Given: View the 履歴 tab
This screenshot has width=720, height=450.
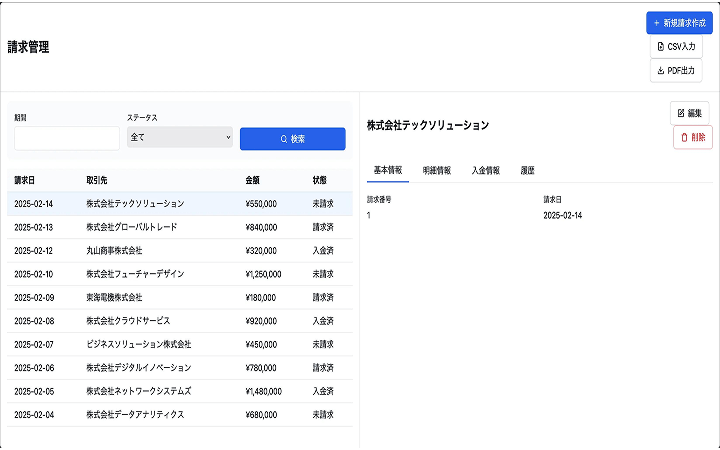Looking at the screenshot, I should [527, 171].
